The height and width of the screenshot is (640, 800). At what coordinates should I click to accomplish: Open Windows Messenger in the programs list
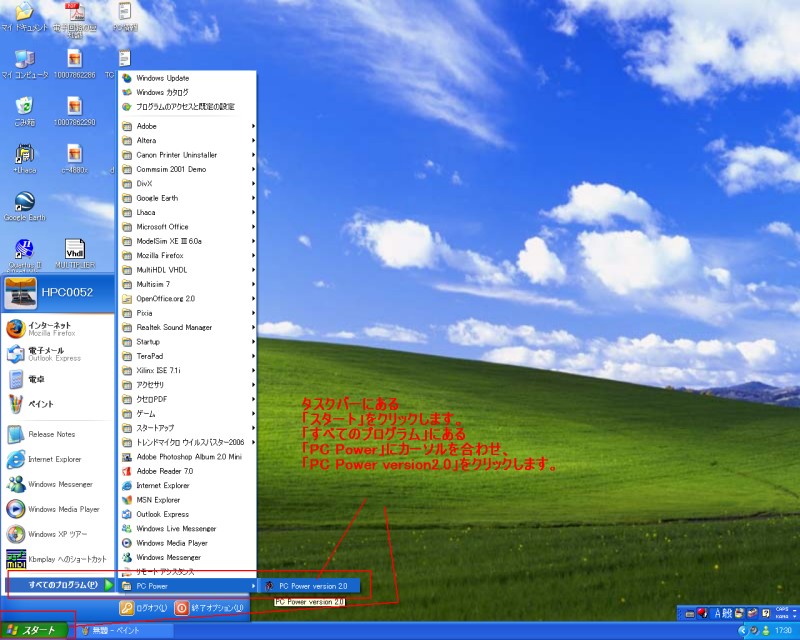coord(187,557)
